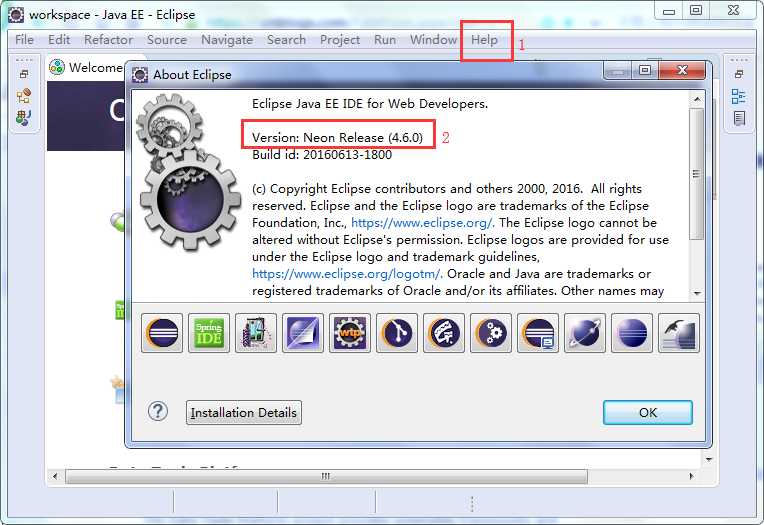
Task: Click the plain blue sphere plug-in icon
Action: (x=632, y=333)
